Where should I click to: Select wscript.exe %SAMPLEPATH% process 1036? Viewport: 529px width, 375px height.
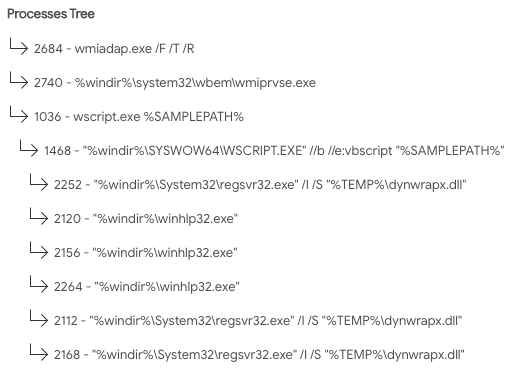click(139, 117)
